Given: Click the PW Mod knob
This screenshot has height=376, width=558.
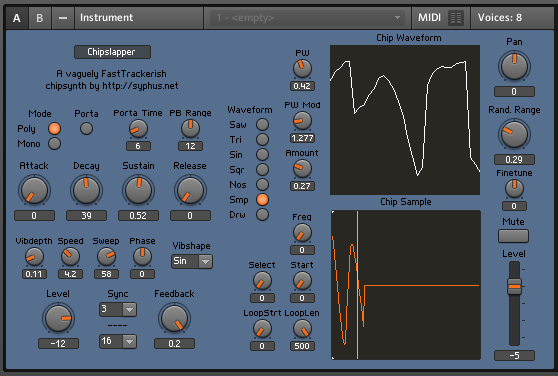Looking at the screenshot, I should (x=302, y=121).
